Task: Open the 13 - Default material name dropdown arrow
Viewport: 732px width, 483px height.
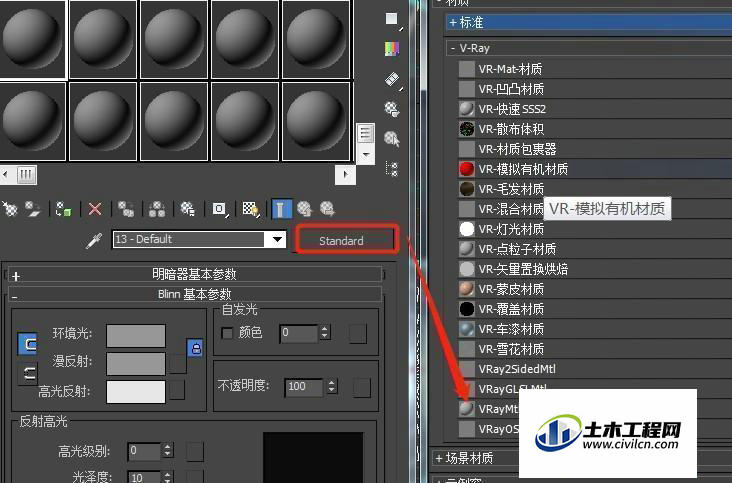Action: click(277, 239)
